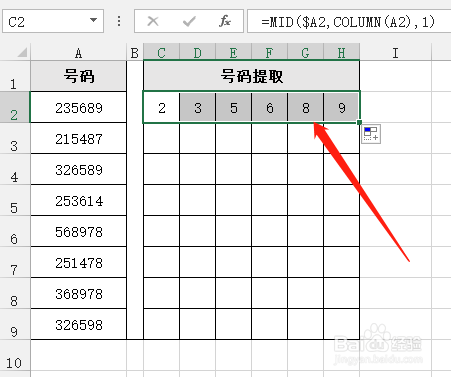Select cell containing 253614
Image resolution: width=451 pixels, height=377 pixels.
[x=78, y=200]
